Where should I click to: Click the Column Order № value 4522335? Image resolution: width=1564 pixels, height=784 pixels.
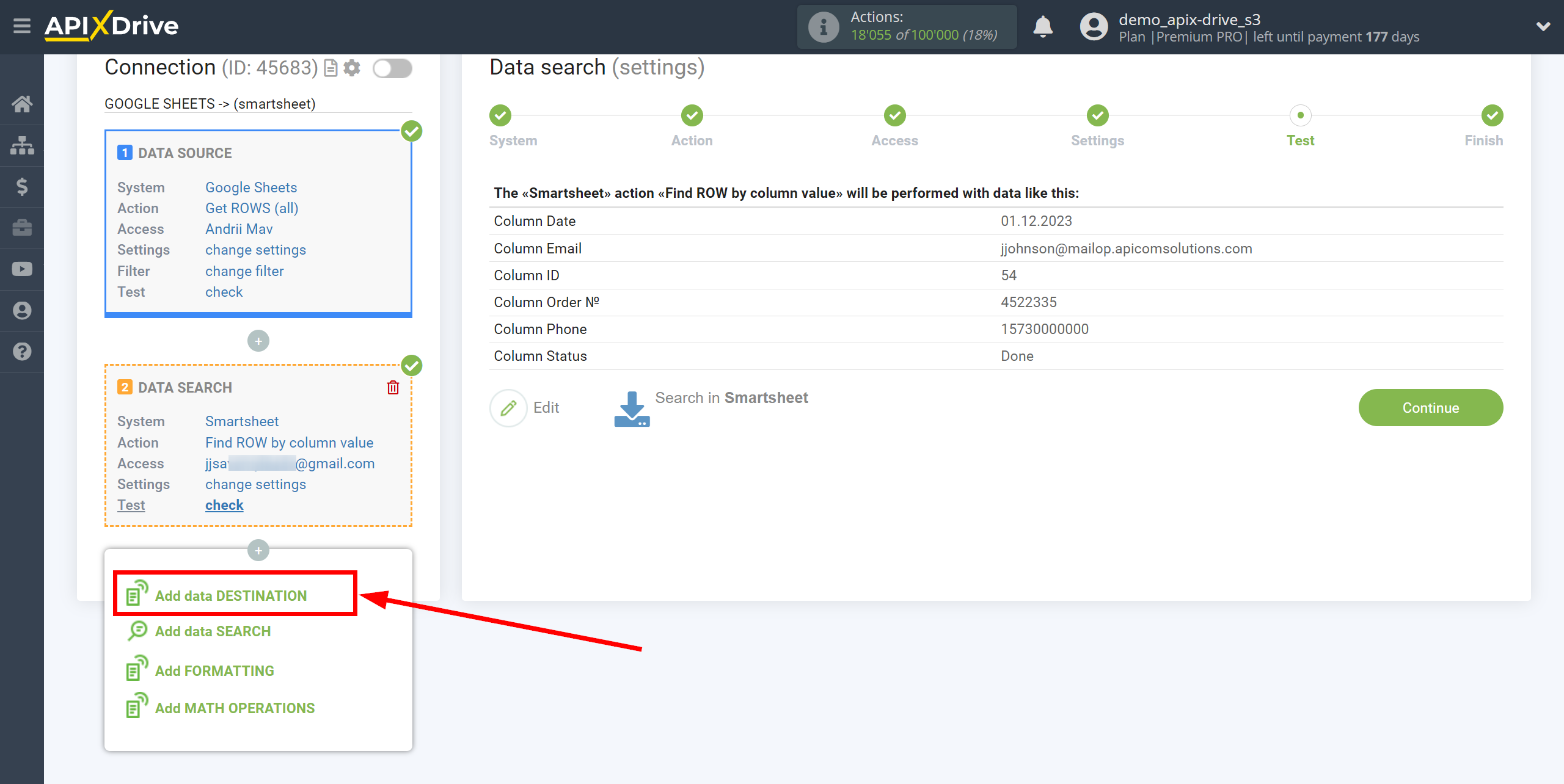(1029, 302)
